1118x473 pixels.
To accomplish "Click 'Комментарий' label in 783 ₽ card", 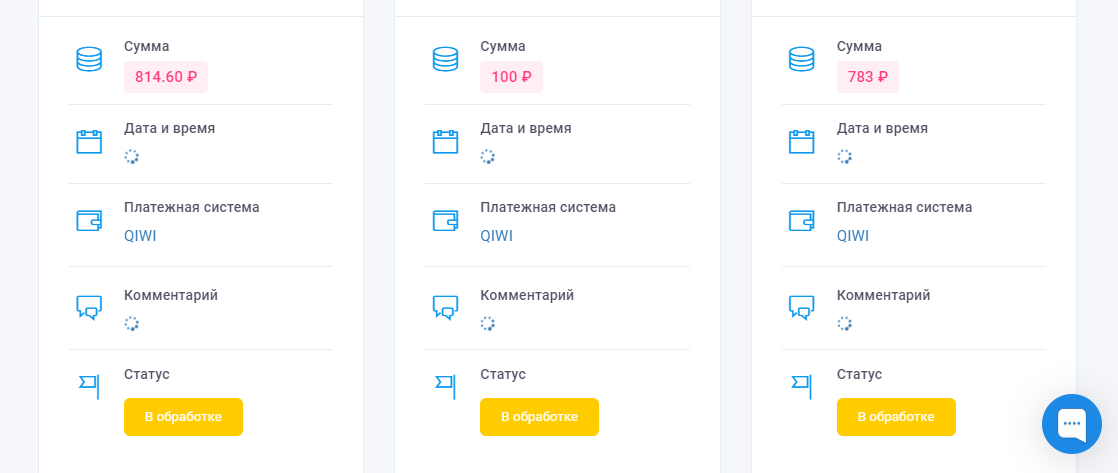I will coord(884,295).
